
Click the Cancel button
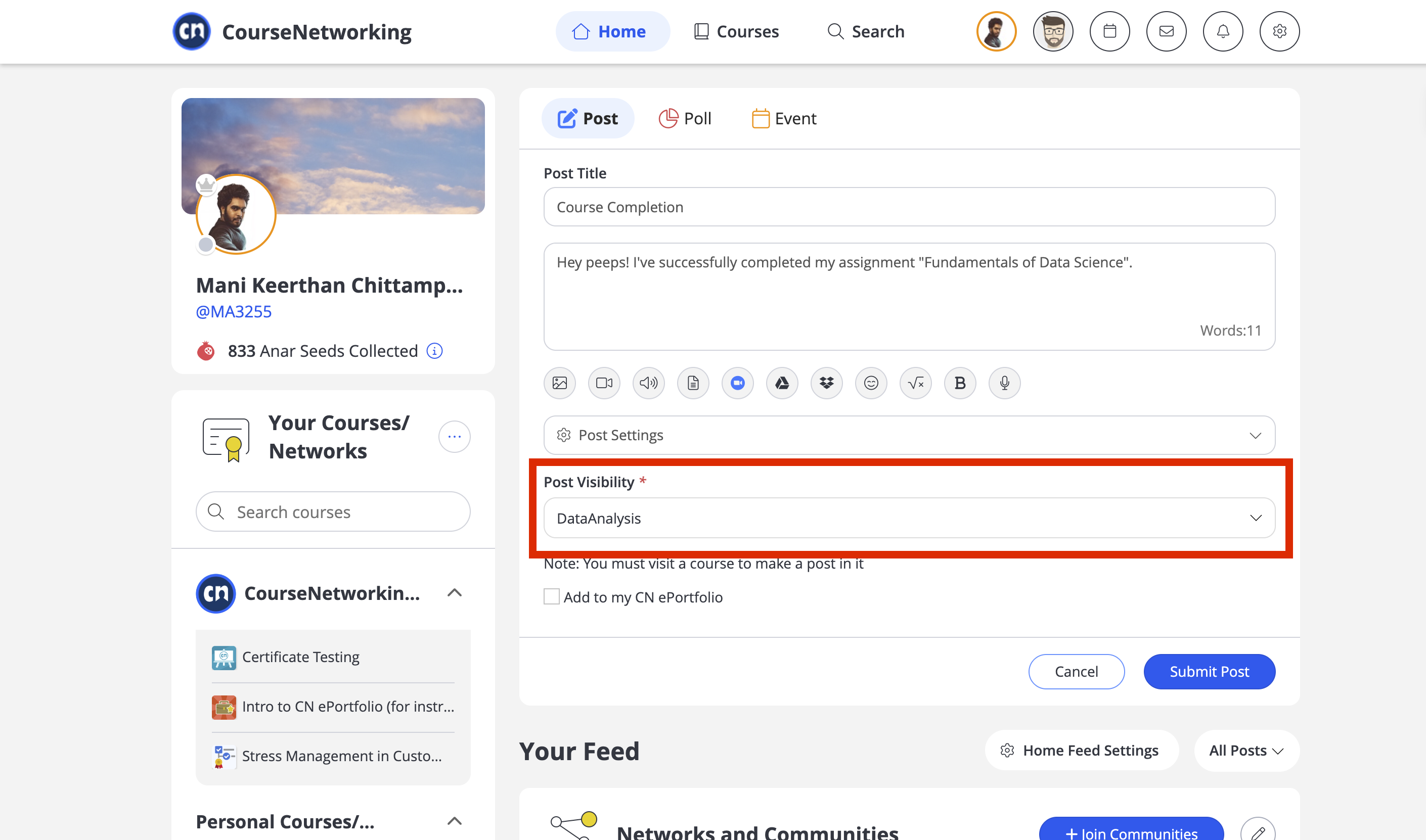tap(1076, 671)
